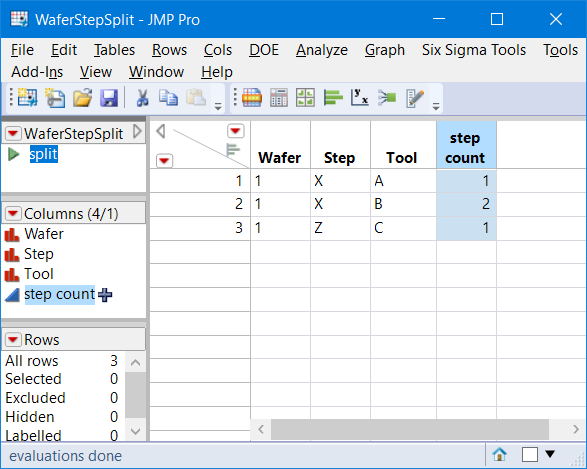The image size is (587, 469).
Task: Open the Six Sigma Tools menu
Action: coord(474,50)
